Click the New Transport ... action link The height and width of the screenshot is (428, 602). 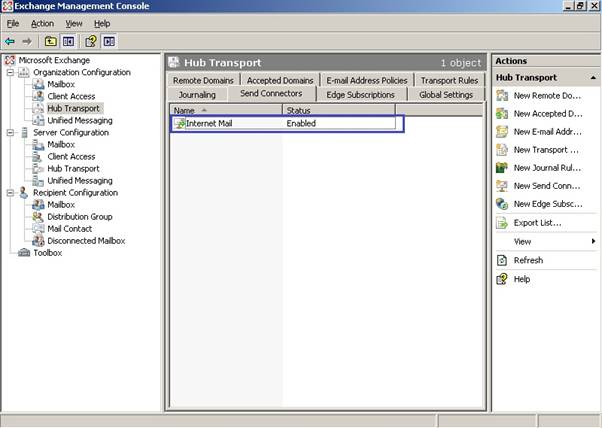[x=546, y=150]
